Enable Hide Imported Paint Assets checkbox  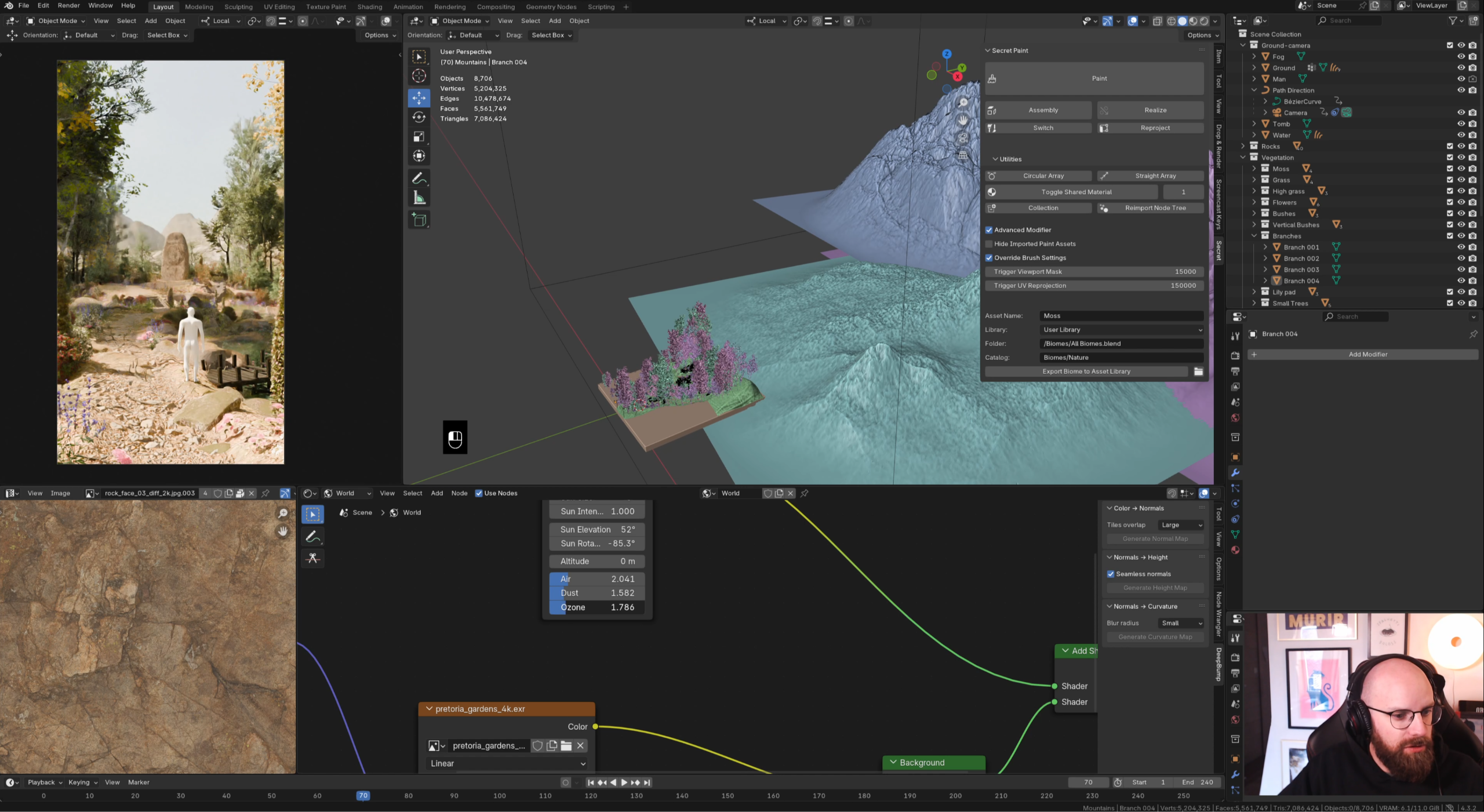click(989, 244)
